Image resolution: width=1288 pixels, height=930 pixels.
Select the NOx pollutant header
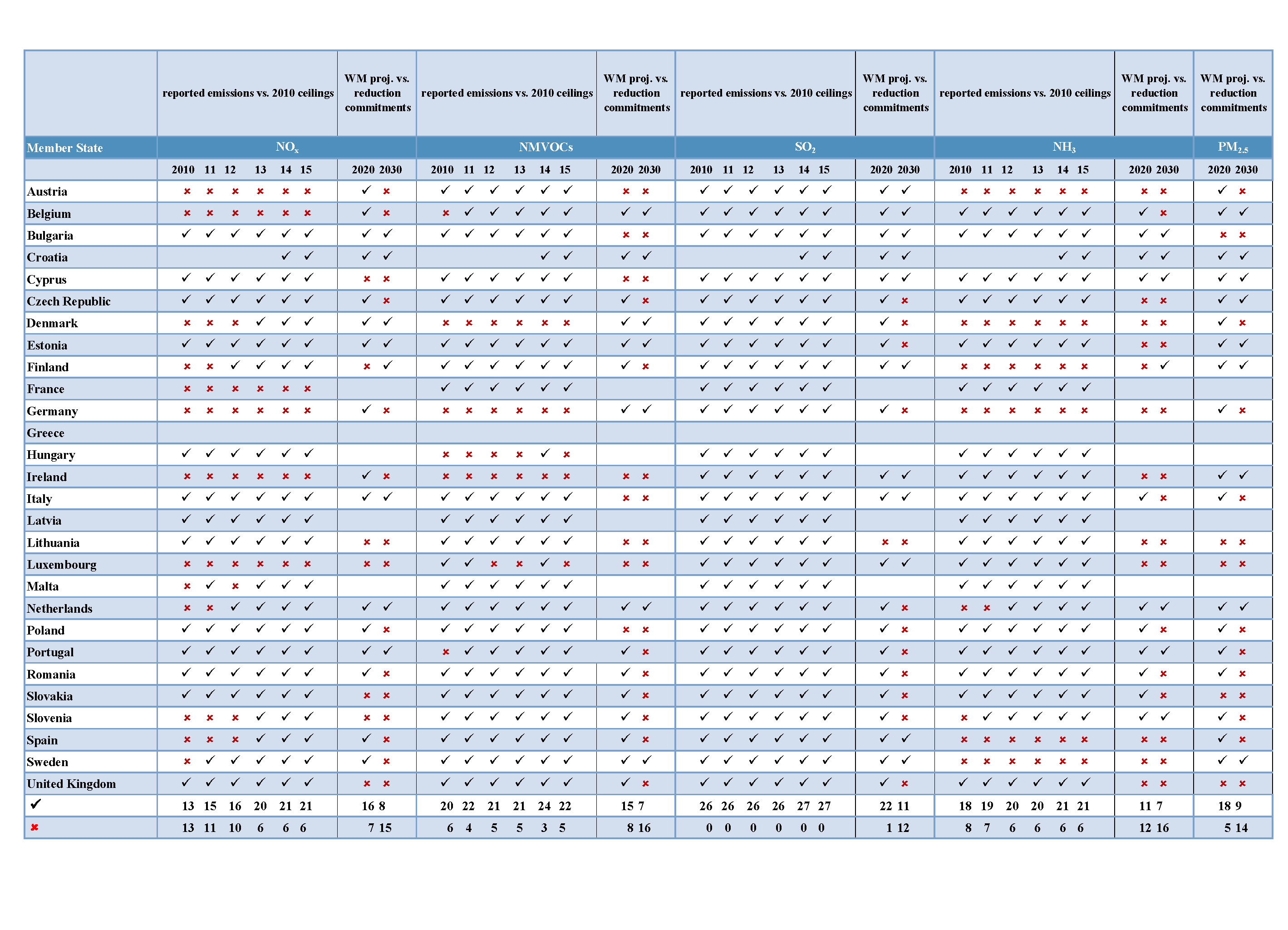pyautogui.click(x=287, y=147)
